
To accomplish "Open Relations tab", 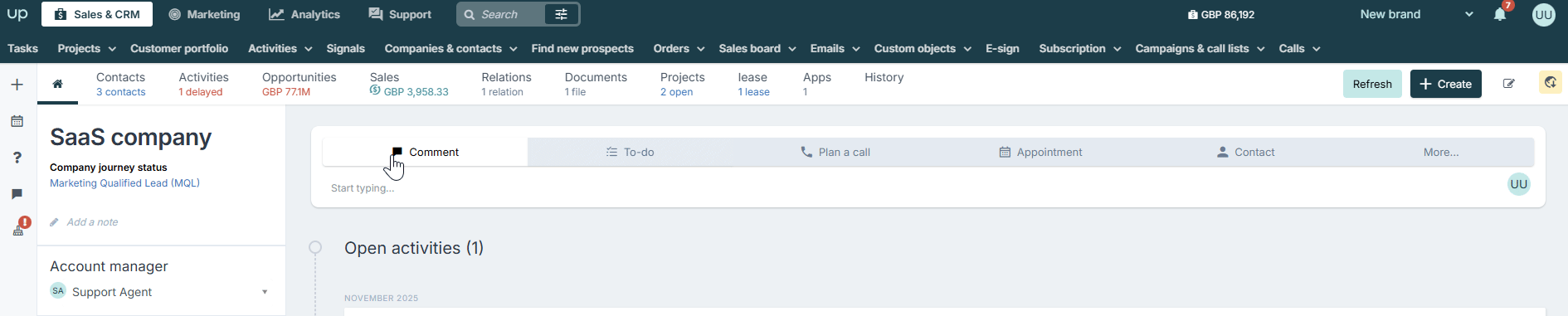I will pyautogui.click(x=506, y=84).
